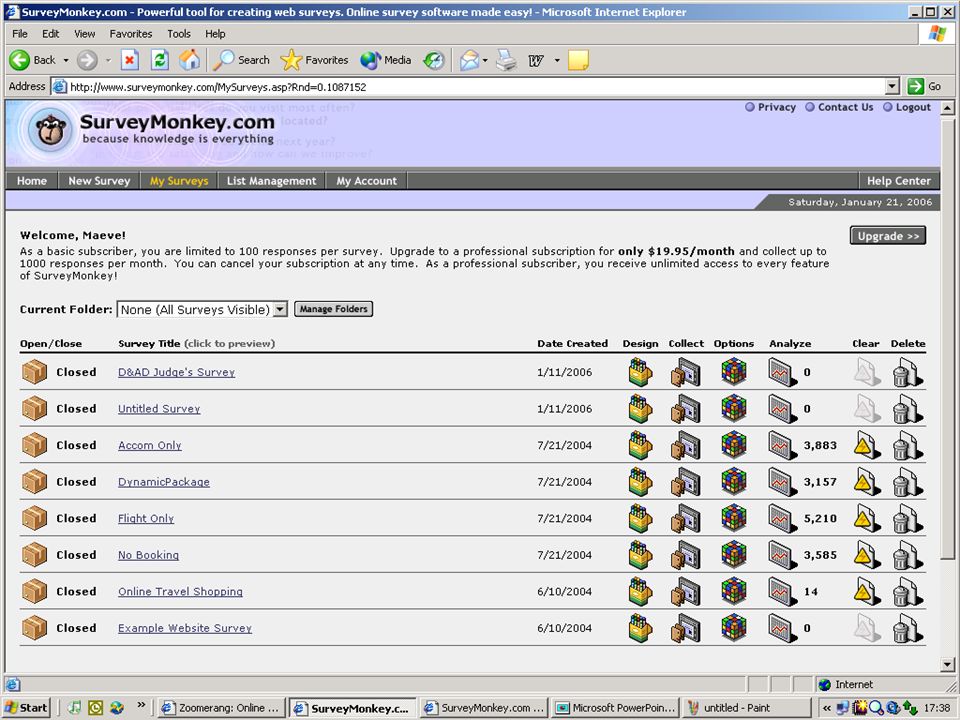Click the Windows Start button
The width and height of the screenshot is (960, 720).
(x=27, y=708)
